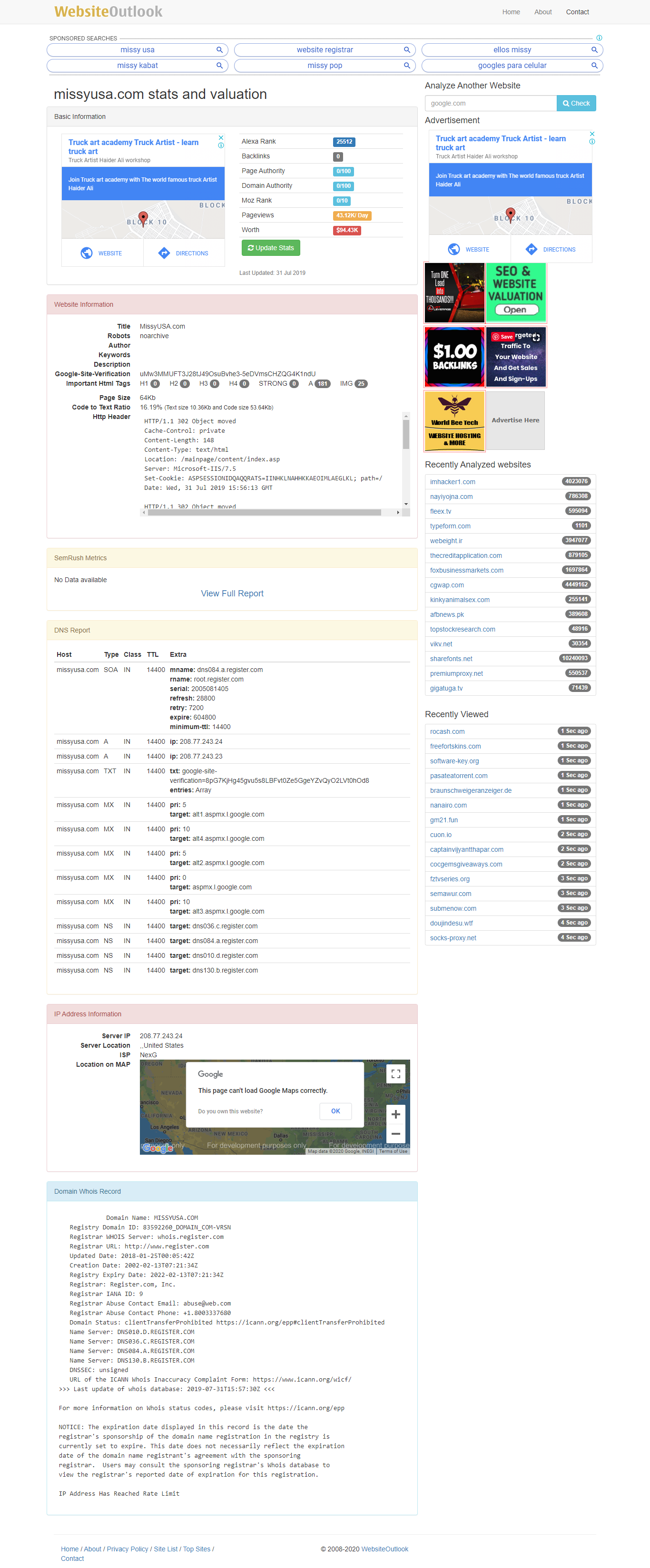Click the footer WebsiteOutlook copyright link
Viewport: 650px width, 1568px height.
pyautogui.click(x=385, y=1550)
